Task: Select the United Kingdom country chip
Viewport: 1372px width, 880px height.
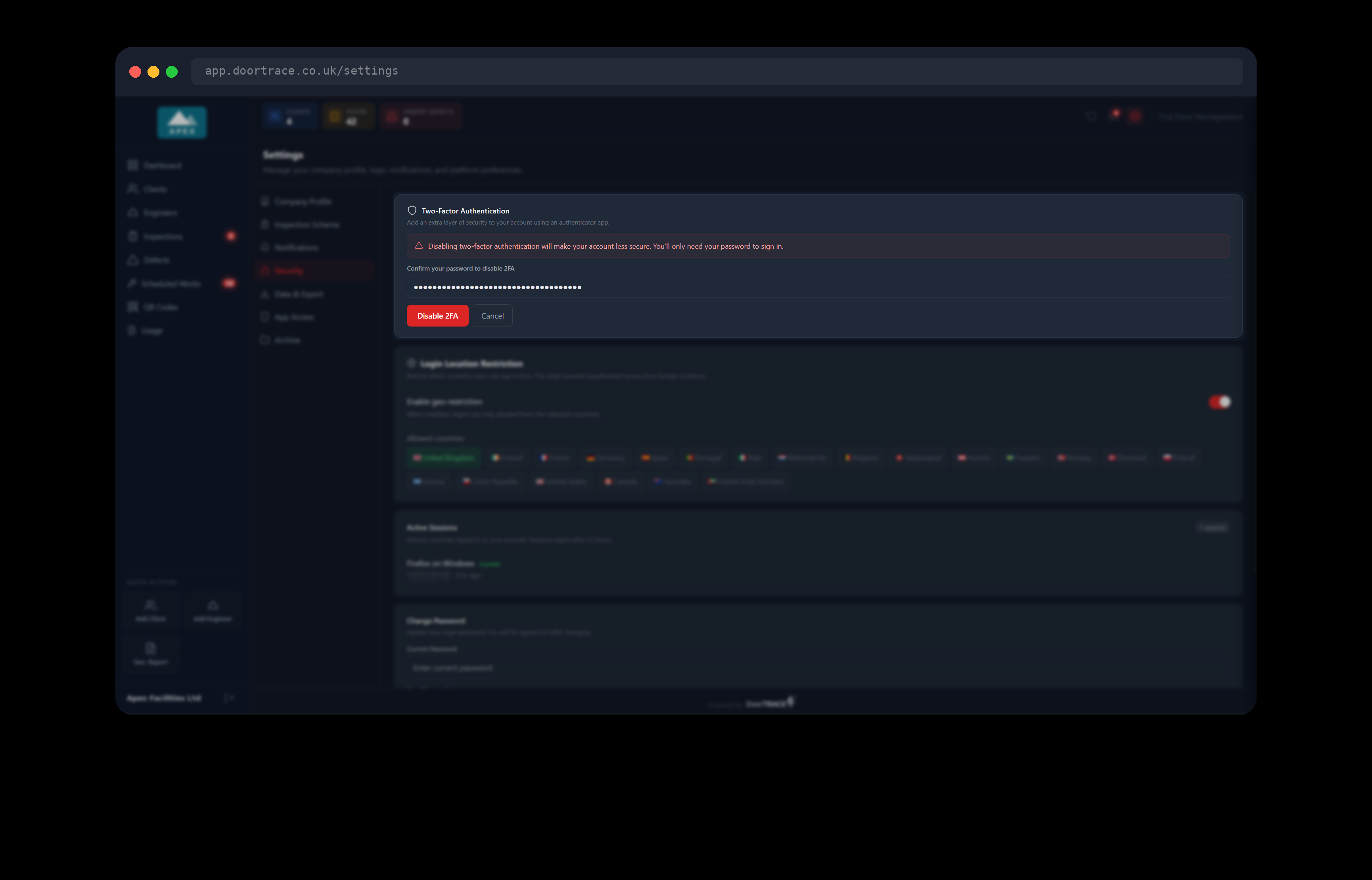Action: [x=443, y=458]
